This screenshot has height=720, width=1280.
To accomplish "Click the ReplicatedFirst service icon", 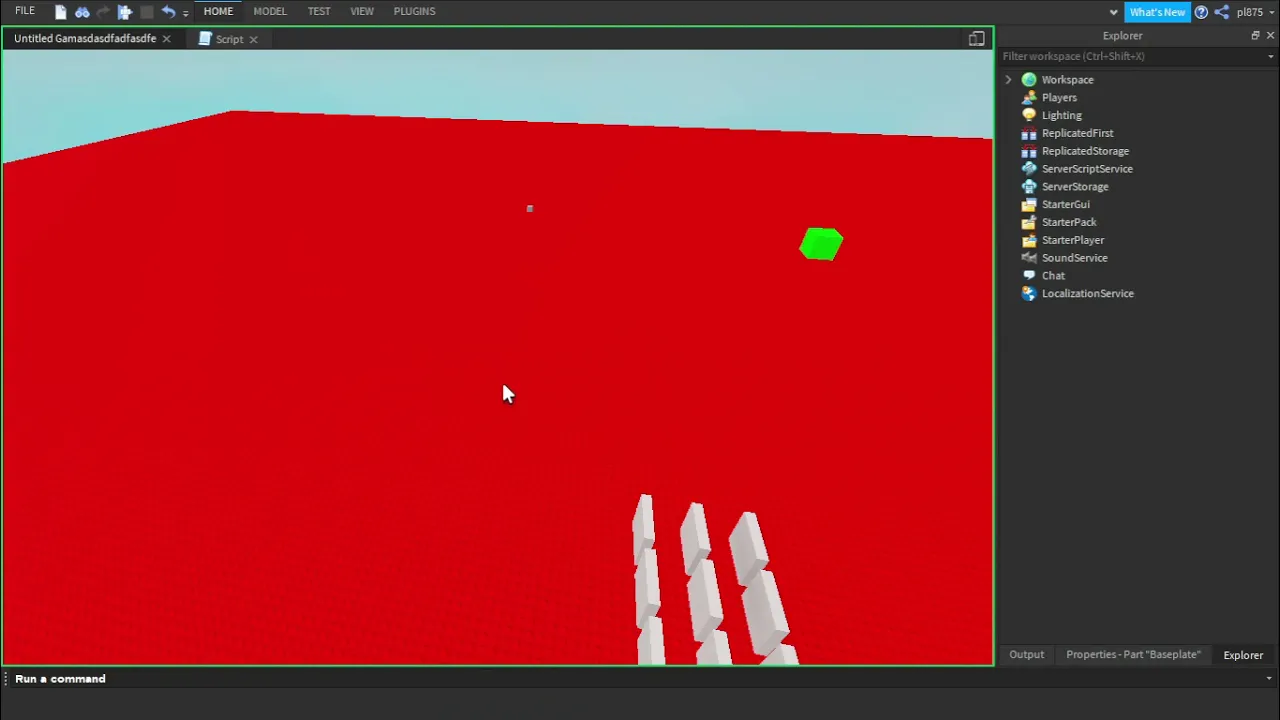I will [x=1029, y=133].
